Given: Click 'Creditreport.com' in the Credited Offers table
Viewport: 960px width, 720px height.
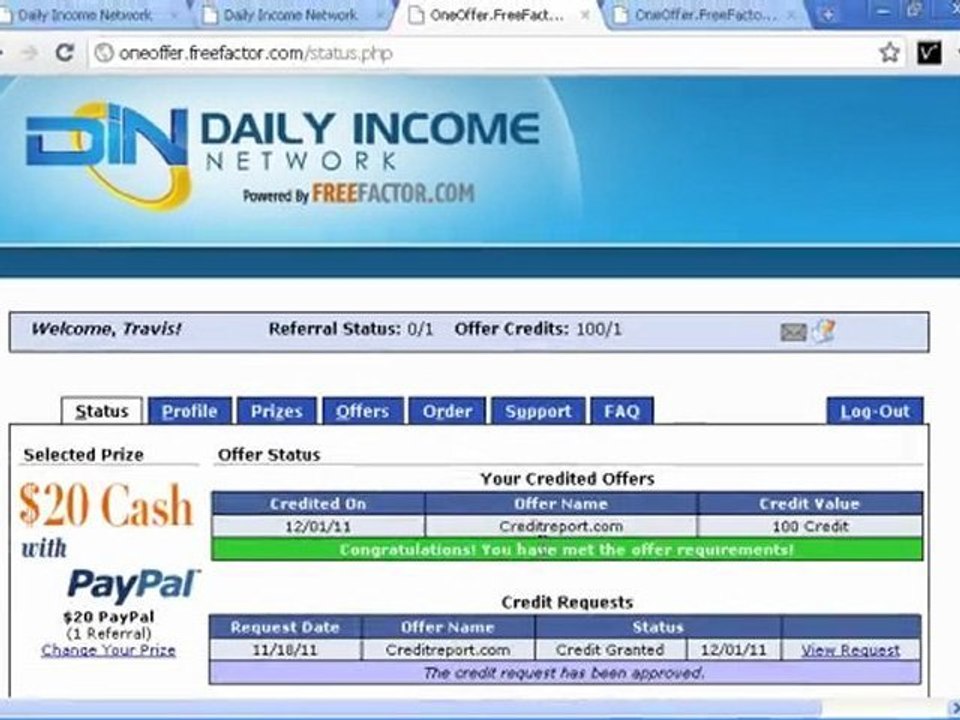Looking at the screenshot, I should coord(561,527).
